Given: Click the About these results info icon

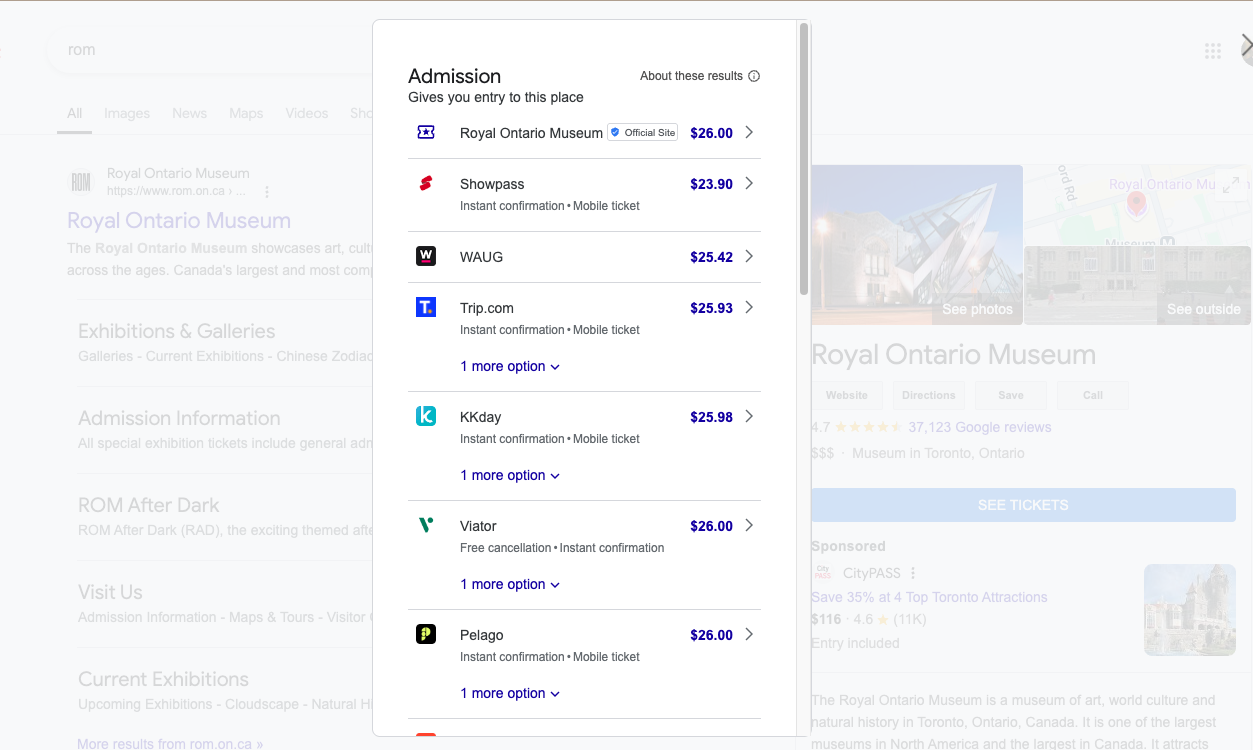Looking at the screenshot, I should tap(753, 76).
